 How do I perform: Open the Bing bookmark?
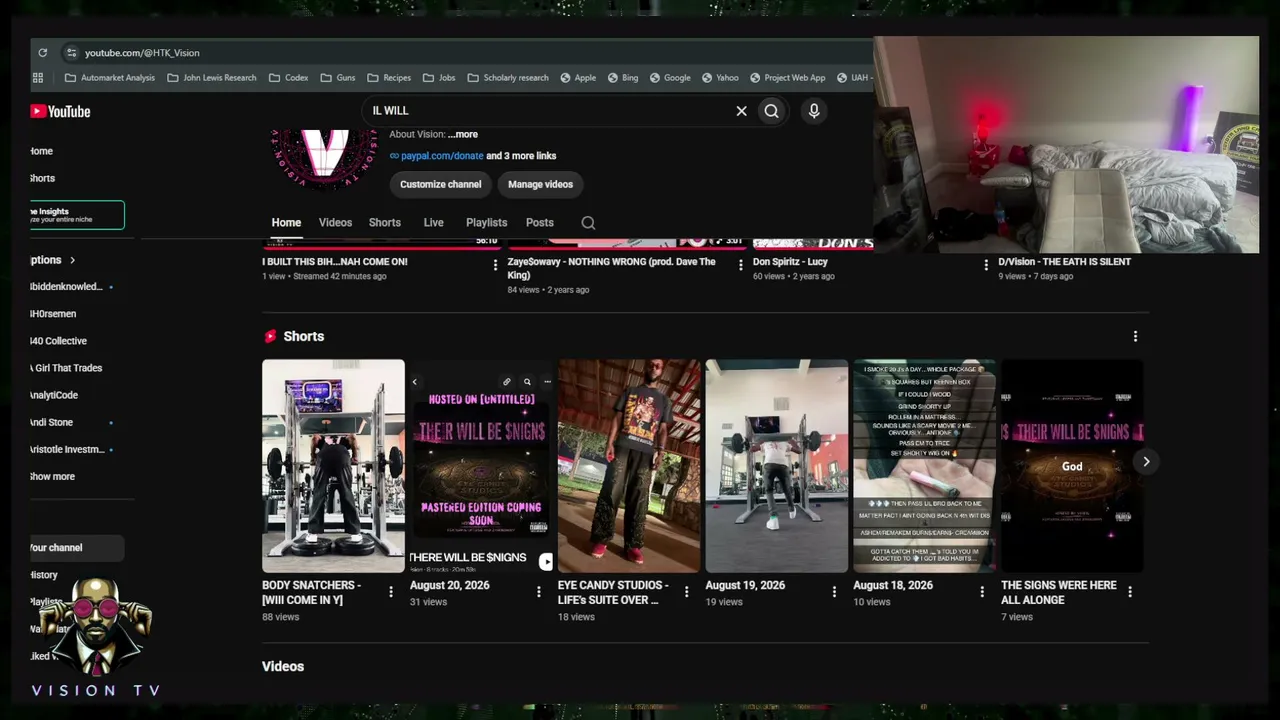pyautogui.click(x=622, y=78)
